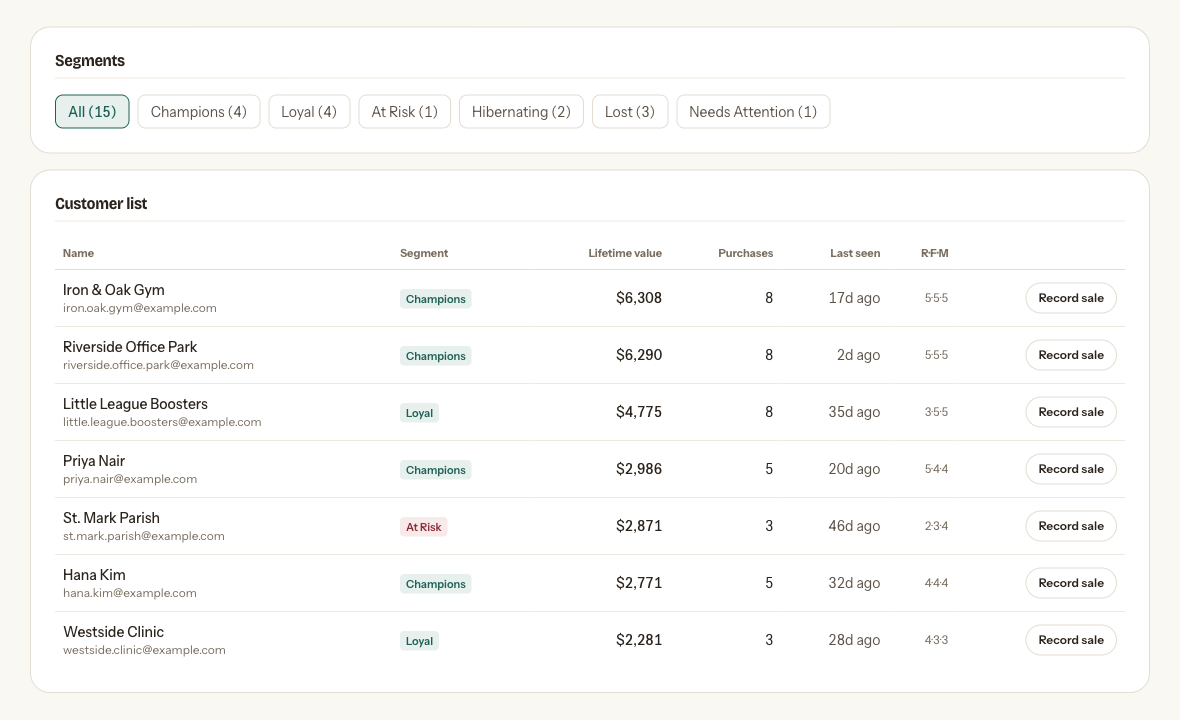This screenshot has height=720, width=1180.
Task: Select the Hana Kim name
Action: [x=94, y=575]
